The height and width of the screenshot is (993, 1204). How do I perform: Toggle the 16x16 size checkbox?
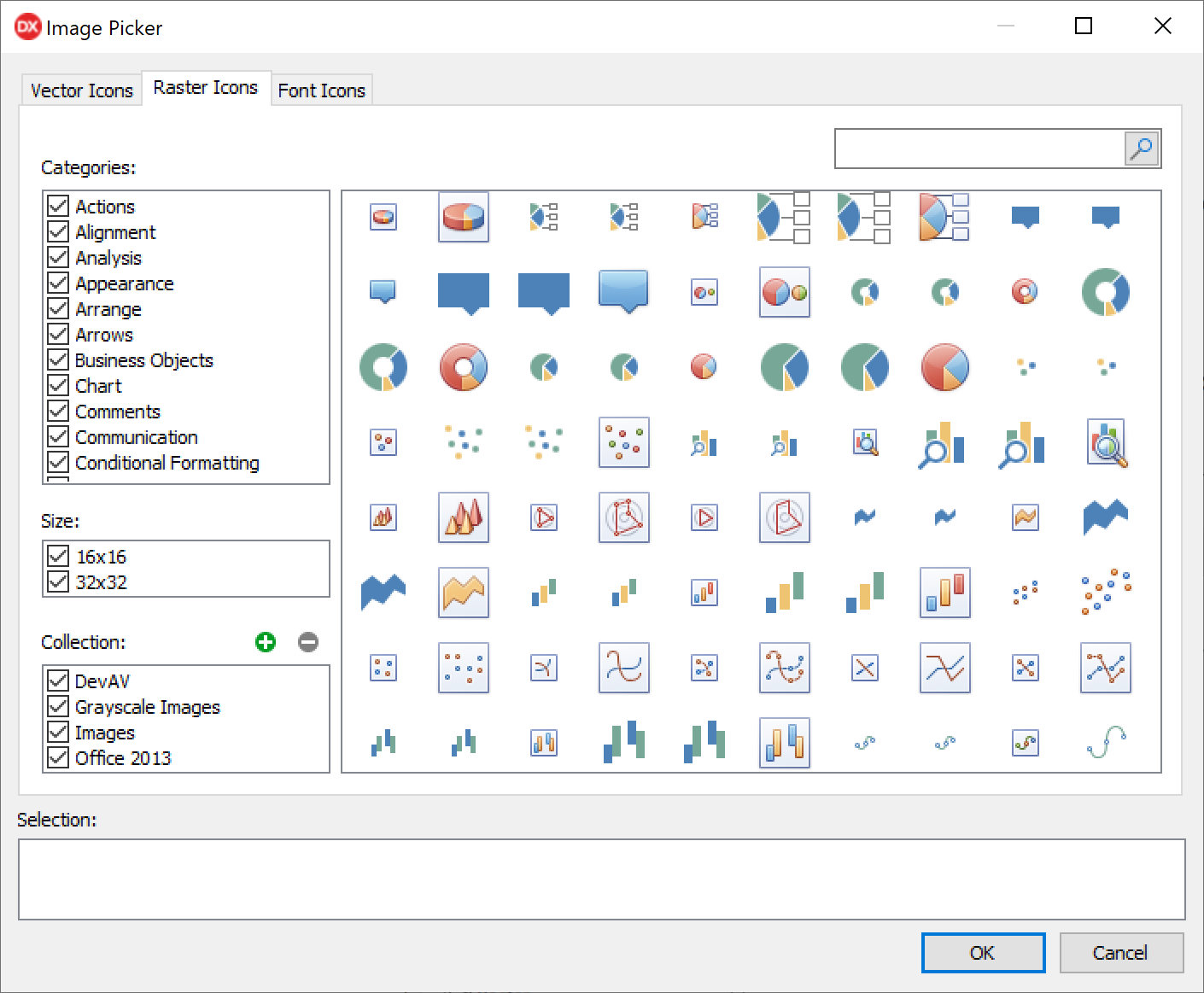58,557
